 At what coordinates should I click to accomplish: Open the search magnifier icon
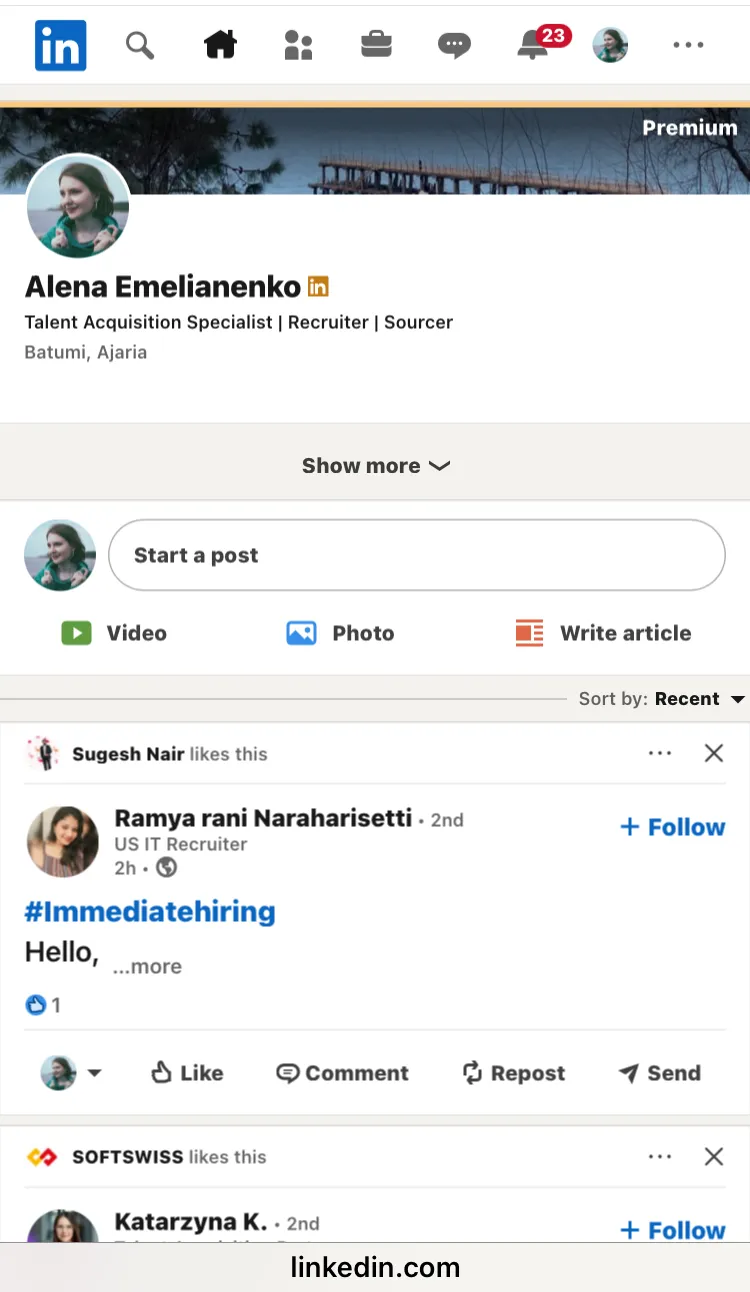pos(140,45)
